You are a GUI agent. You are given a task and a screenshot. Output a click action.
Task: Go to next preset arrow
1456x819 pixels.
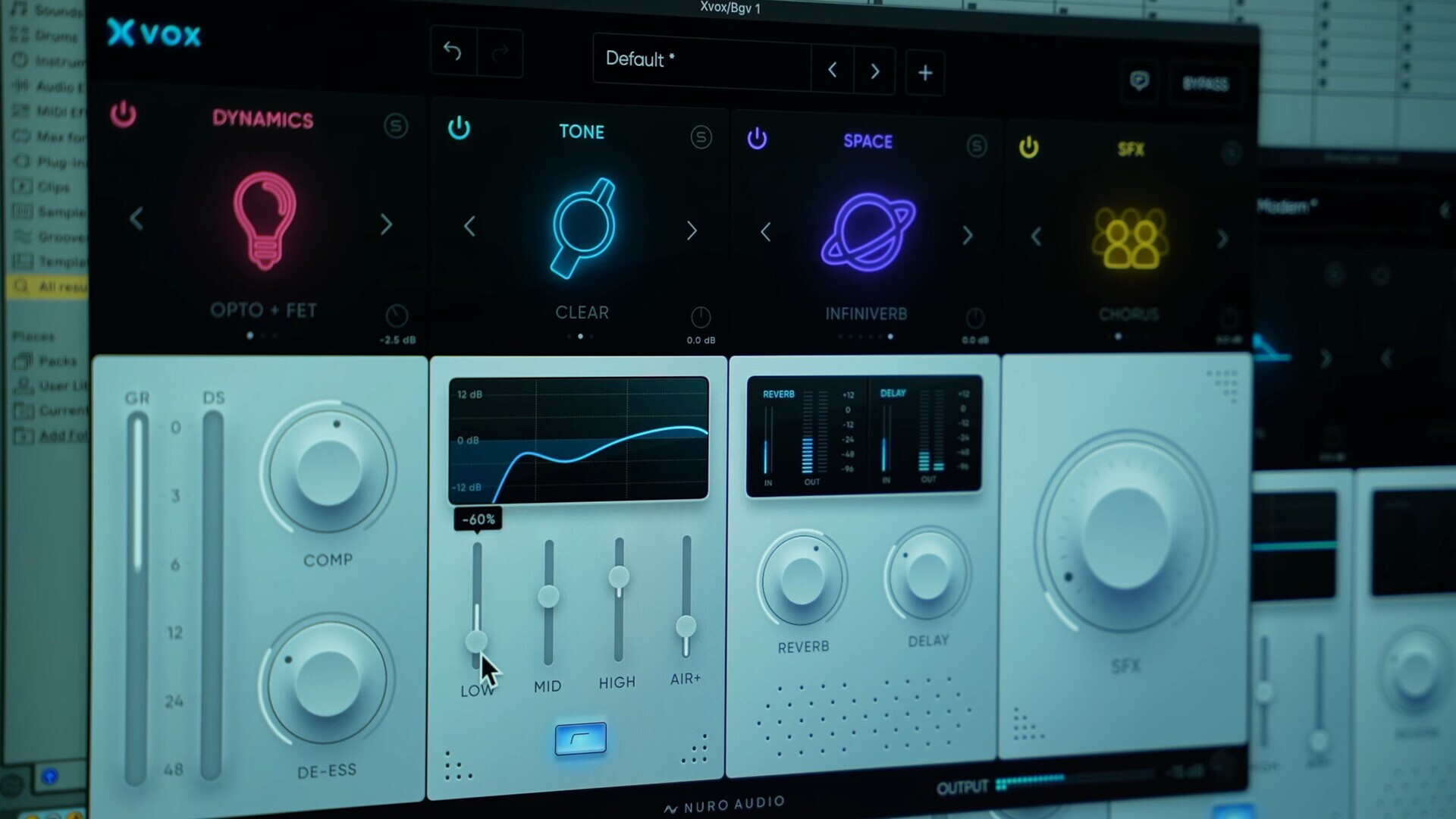[x=875, y=71]
